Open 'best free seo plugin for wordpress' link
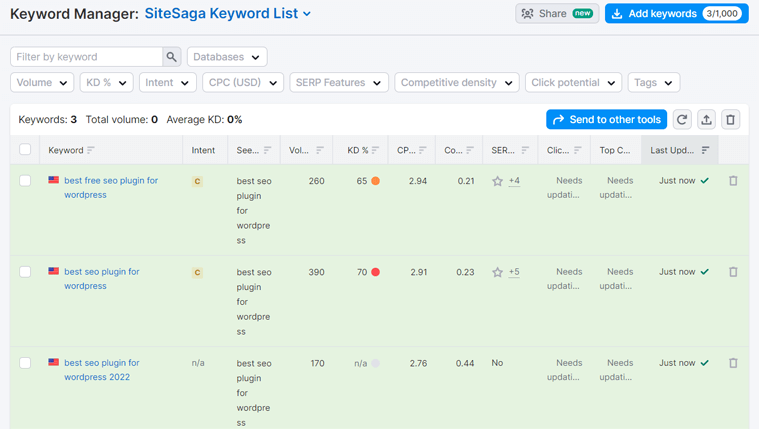Screen dimensions: 759x429 pos(111,187)
